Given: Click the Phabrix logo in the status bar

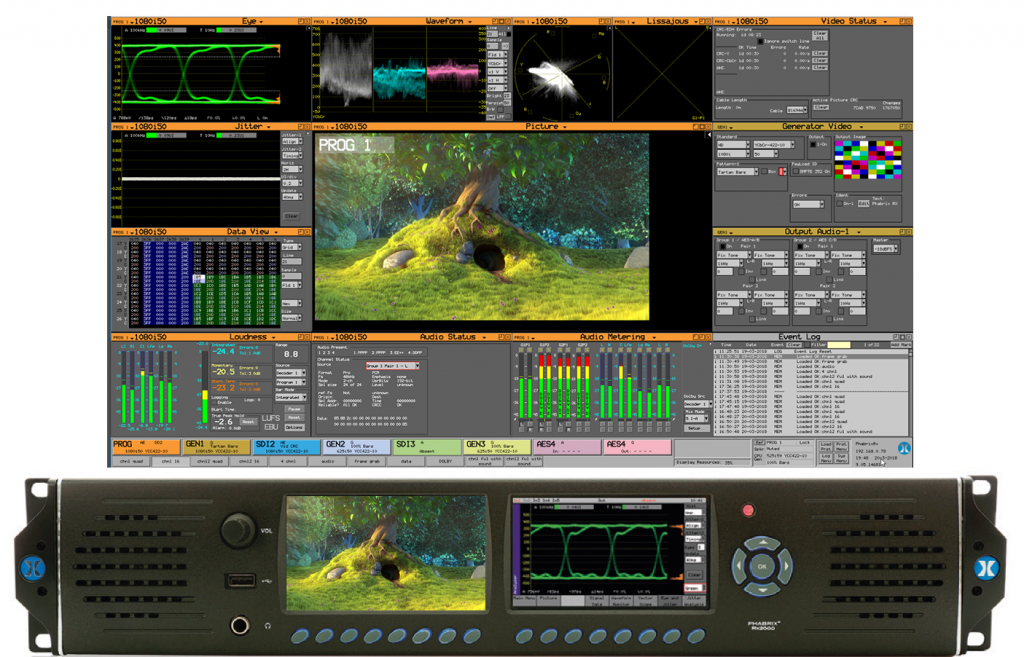Looking at the screenshot, I should tap(904, 449).
